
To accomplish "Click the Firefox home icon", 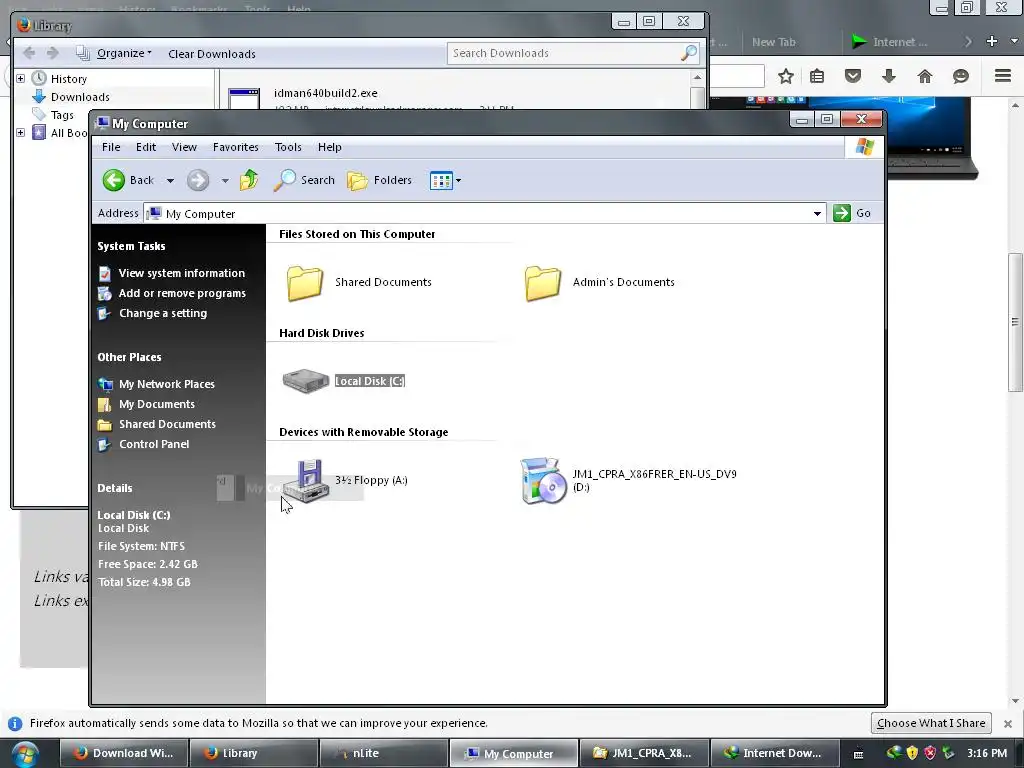I will pyautogui.click(x=925, y=76).
